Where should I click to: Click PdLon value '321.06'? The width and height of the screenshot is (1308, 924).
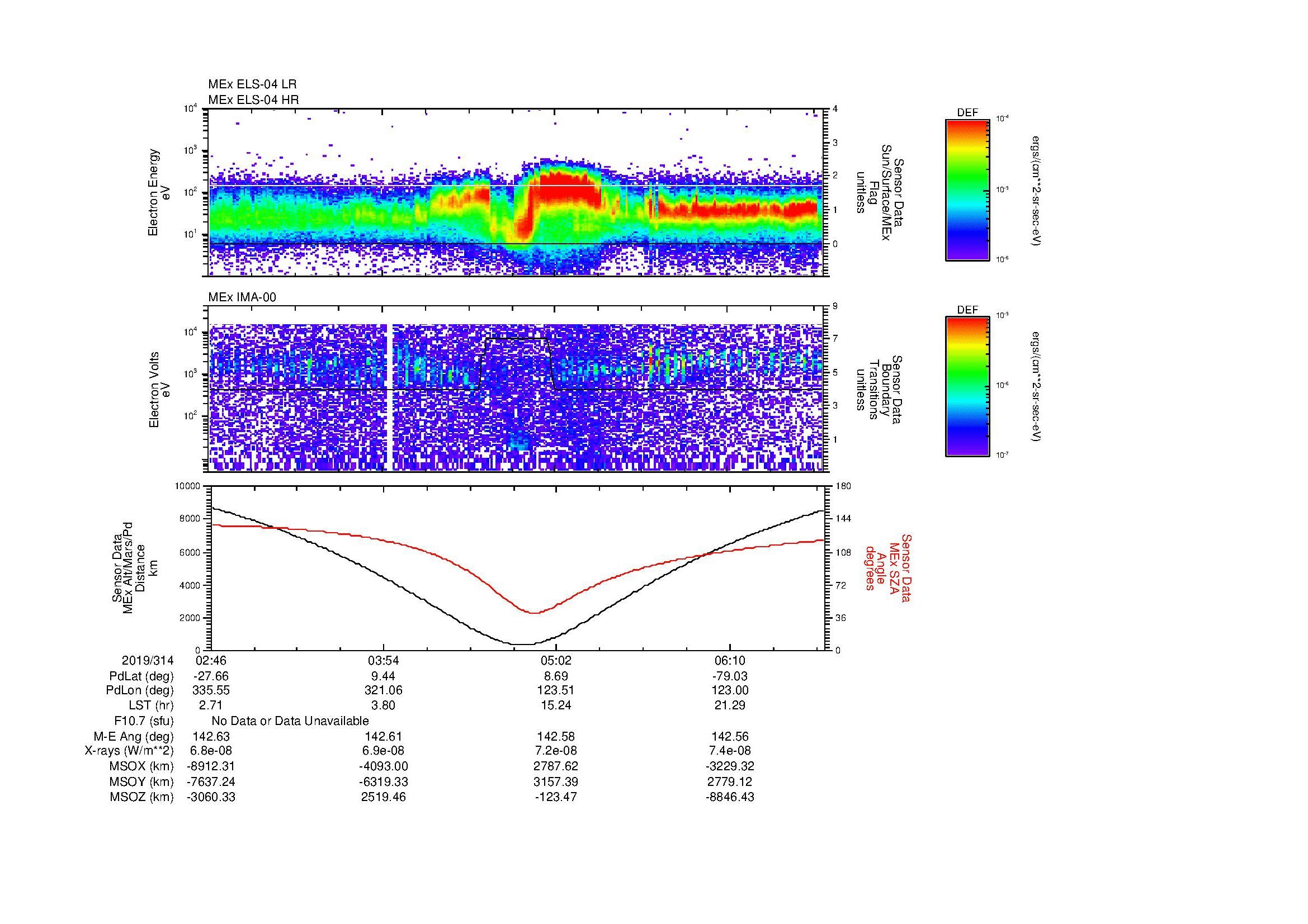tap(384, 690)
